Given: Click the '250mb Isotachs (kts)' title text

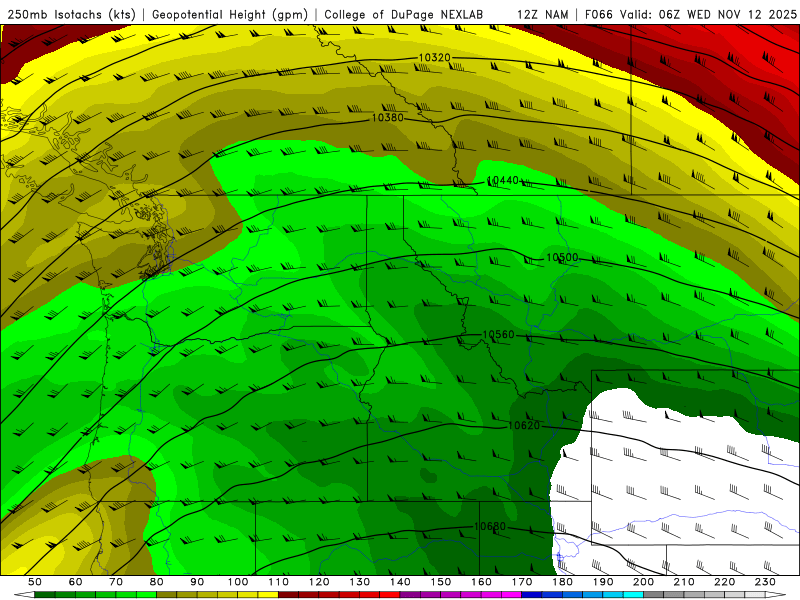Looking at the screenshot, I should [x=72, y=14].
